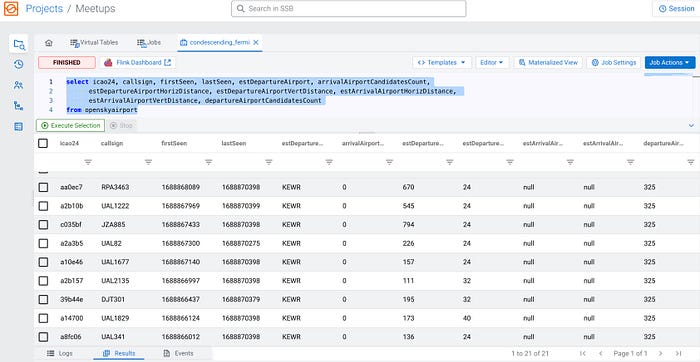This screenshot has width=700, height=362.
Task: Open the table list sidebar icon
Action: point(18,126)
